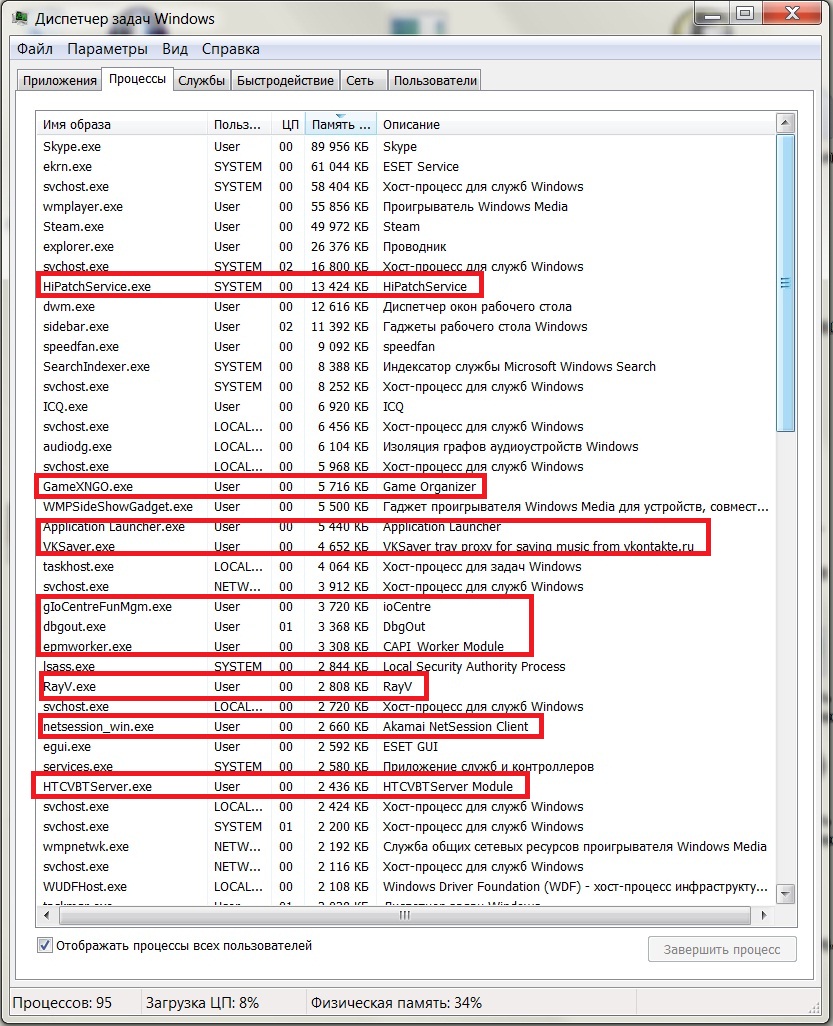
Task: Open the Вид menu
Action: coord(175,49)
